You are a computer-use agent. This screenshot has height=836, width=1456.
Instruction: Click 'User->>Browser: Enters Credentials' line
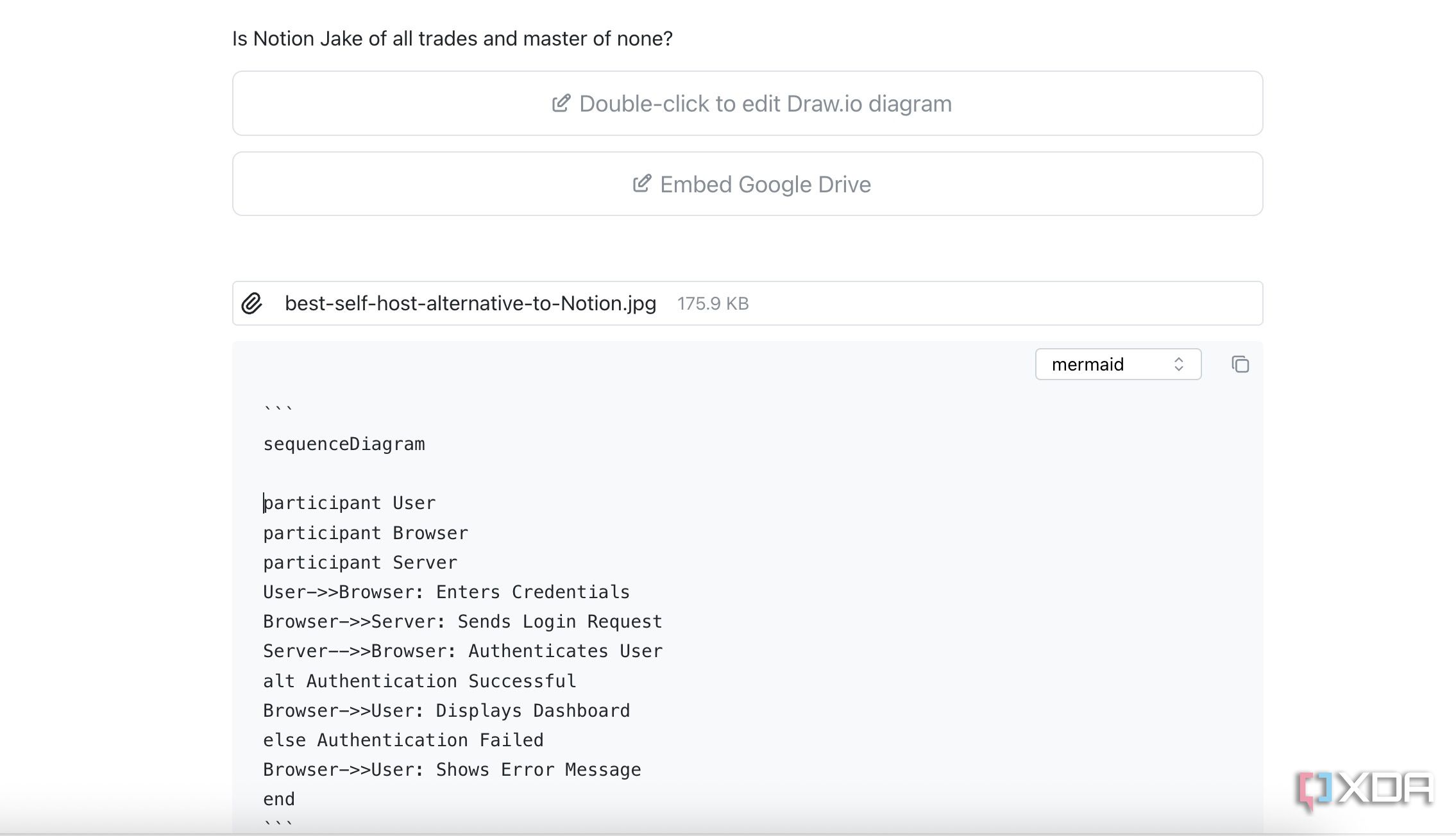point(446,592)
